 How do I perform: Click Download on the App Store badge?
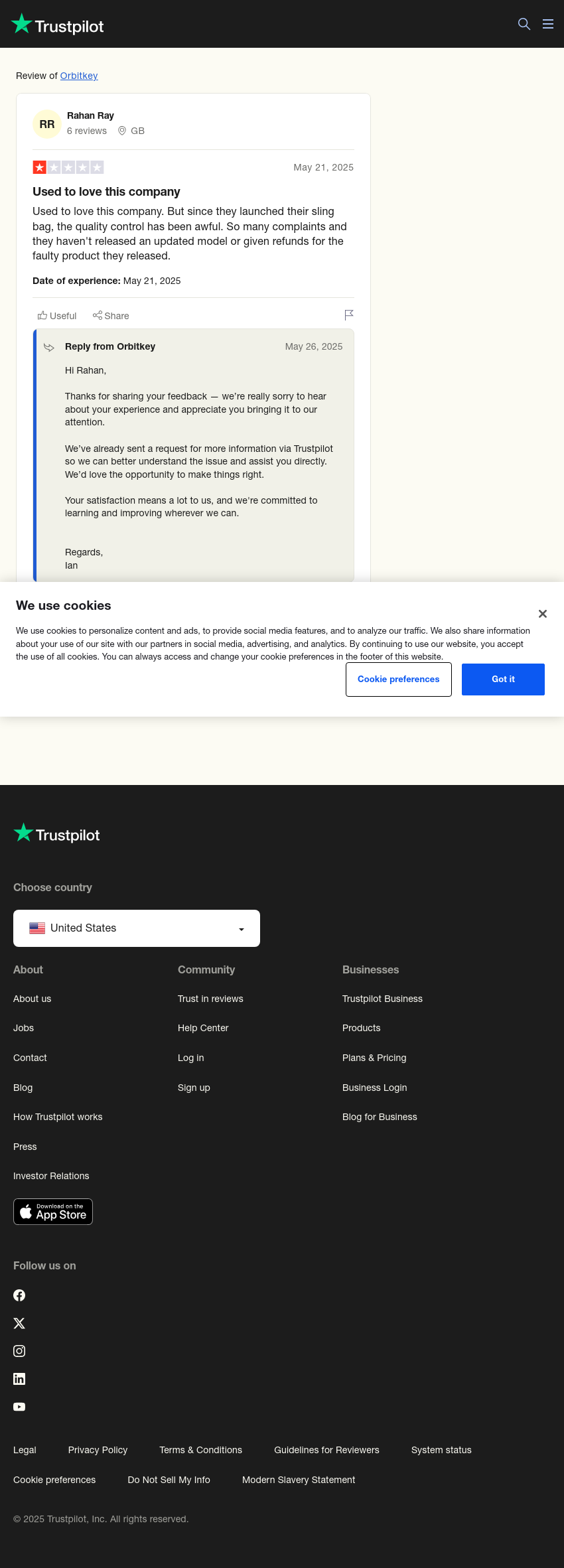click(53, 1212)
